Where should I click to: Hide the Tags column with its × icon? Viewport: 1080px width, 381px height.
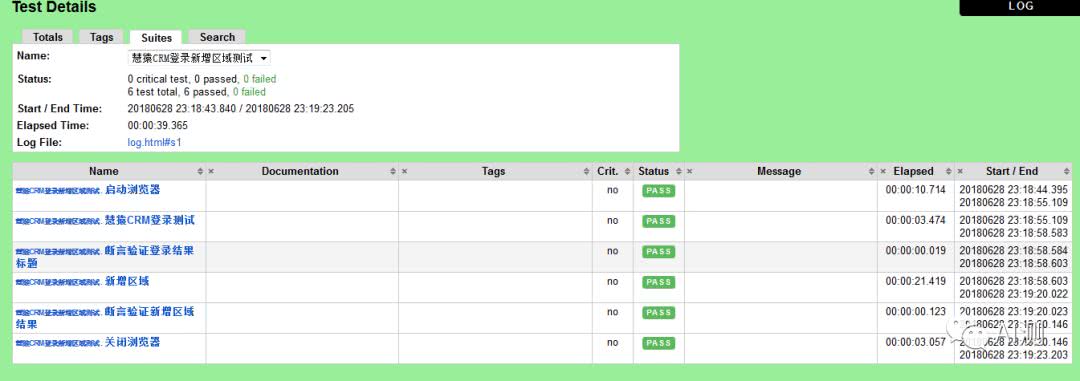coord(404,172)
